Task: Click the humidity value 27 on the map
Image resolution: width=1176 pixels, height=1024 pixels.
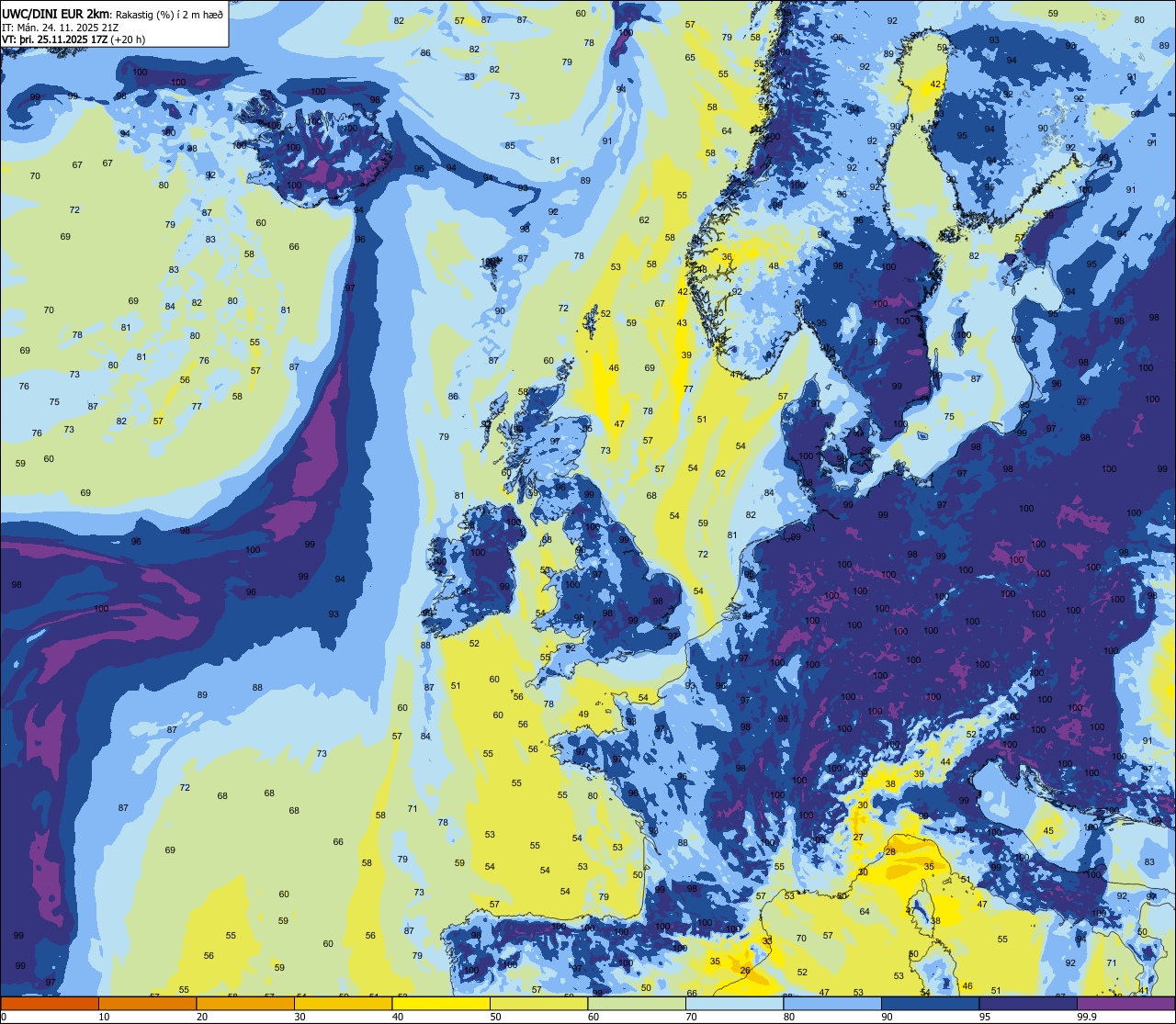Action: (x=857, y=838)
